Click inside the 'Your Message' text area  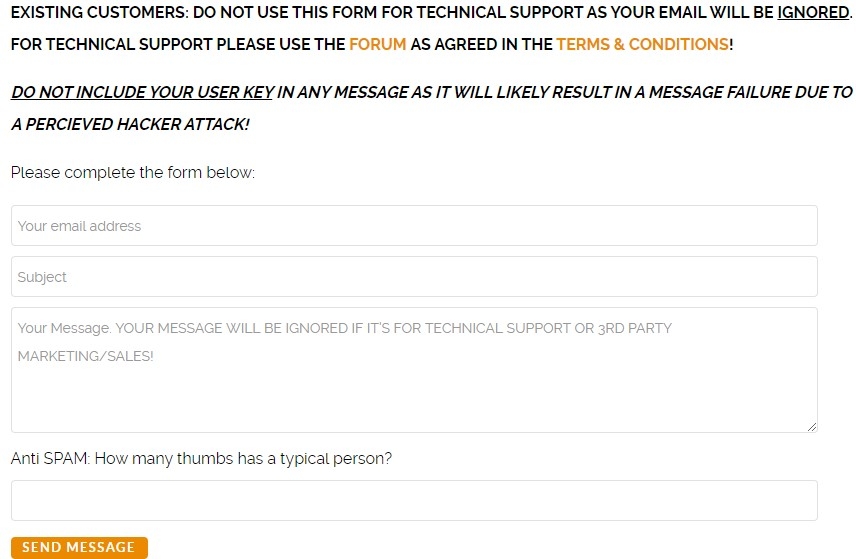click(x=414, y=390)
